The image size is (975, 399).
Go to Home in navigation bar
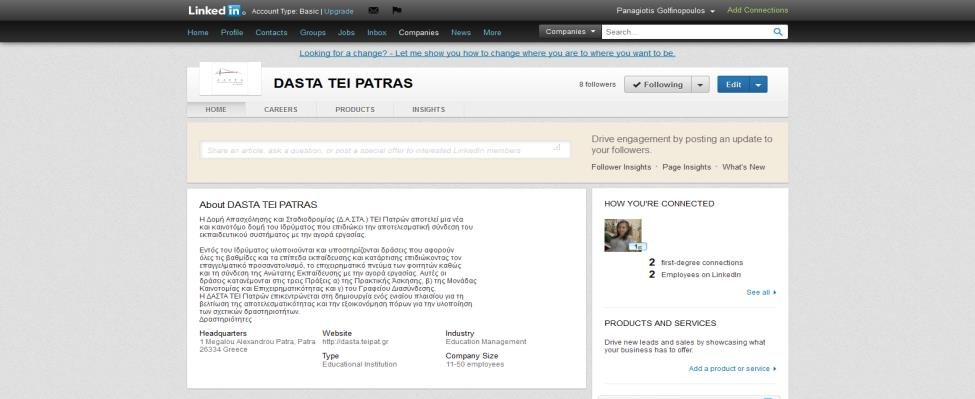click(x=198, y=32)
